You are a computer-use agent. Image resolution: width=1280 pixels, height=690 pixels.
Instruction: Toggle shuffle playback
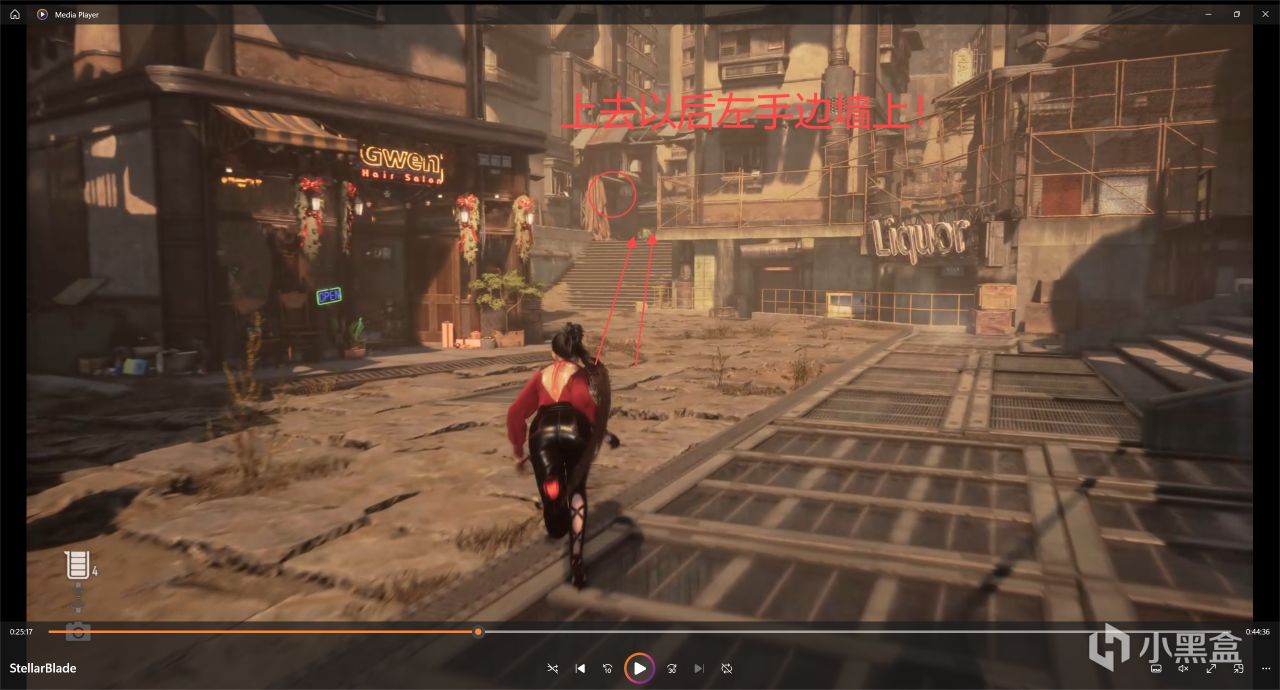tap(553, 668)
